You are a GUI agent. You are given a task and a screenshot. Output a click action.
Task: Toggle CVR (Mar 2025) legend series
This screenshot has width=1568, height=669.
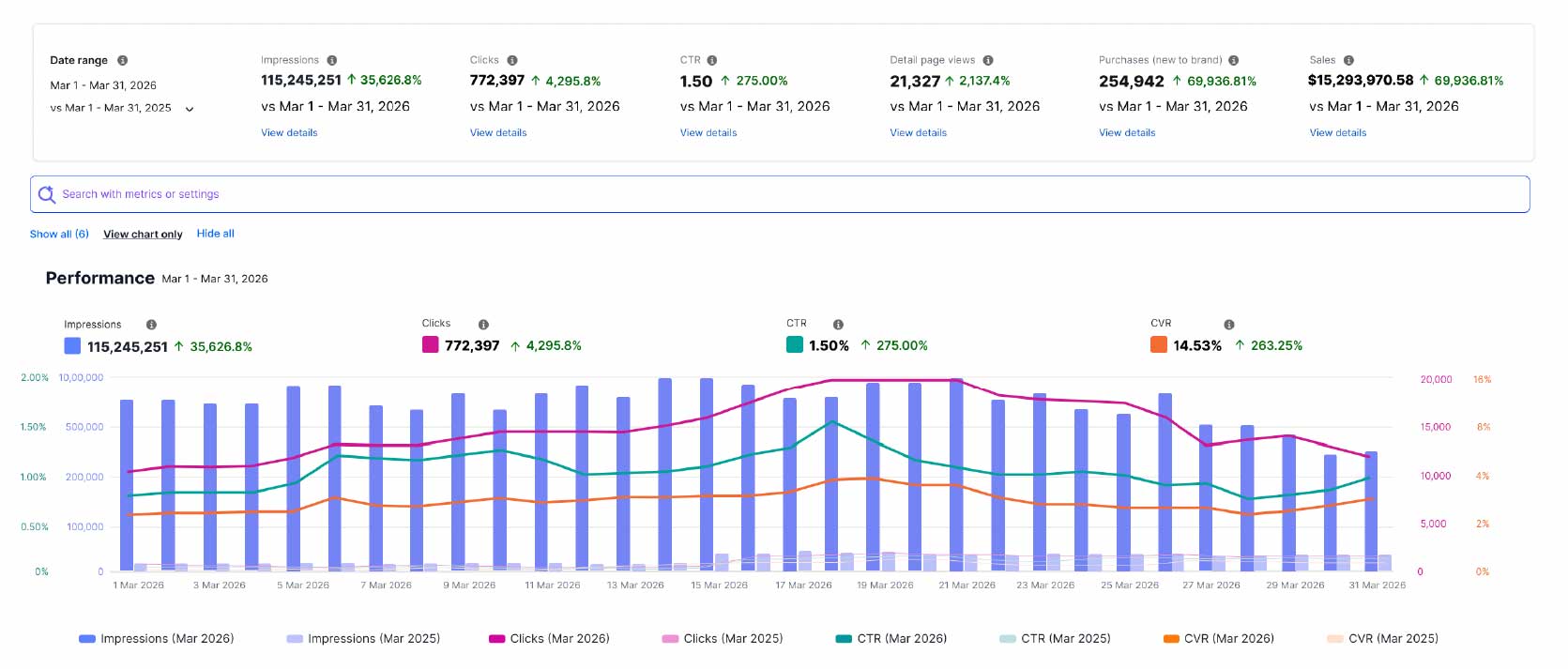click(x=1382, y=639)
